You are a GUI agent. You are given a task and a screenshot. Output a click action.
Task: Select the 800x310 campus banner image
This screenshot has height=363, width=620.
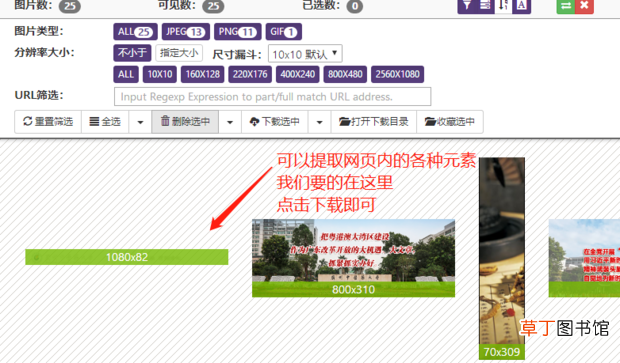(353, 258)
